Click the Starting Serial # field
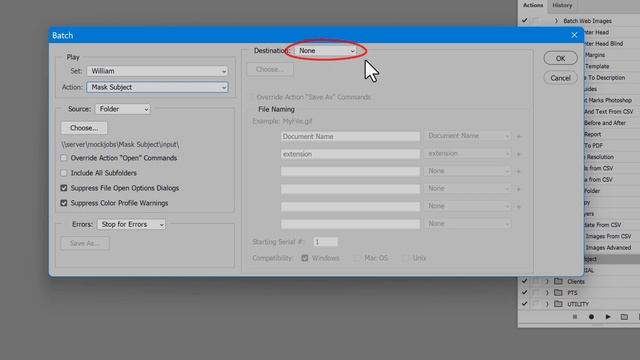 click(x=325, y=242)
